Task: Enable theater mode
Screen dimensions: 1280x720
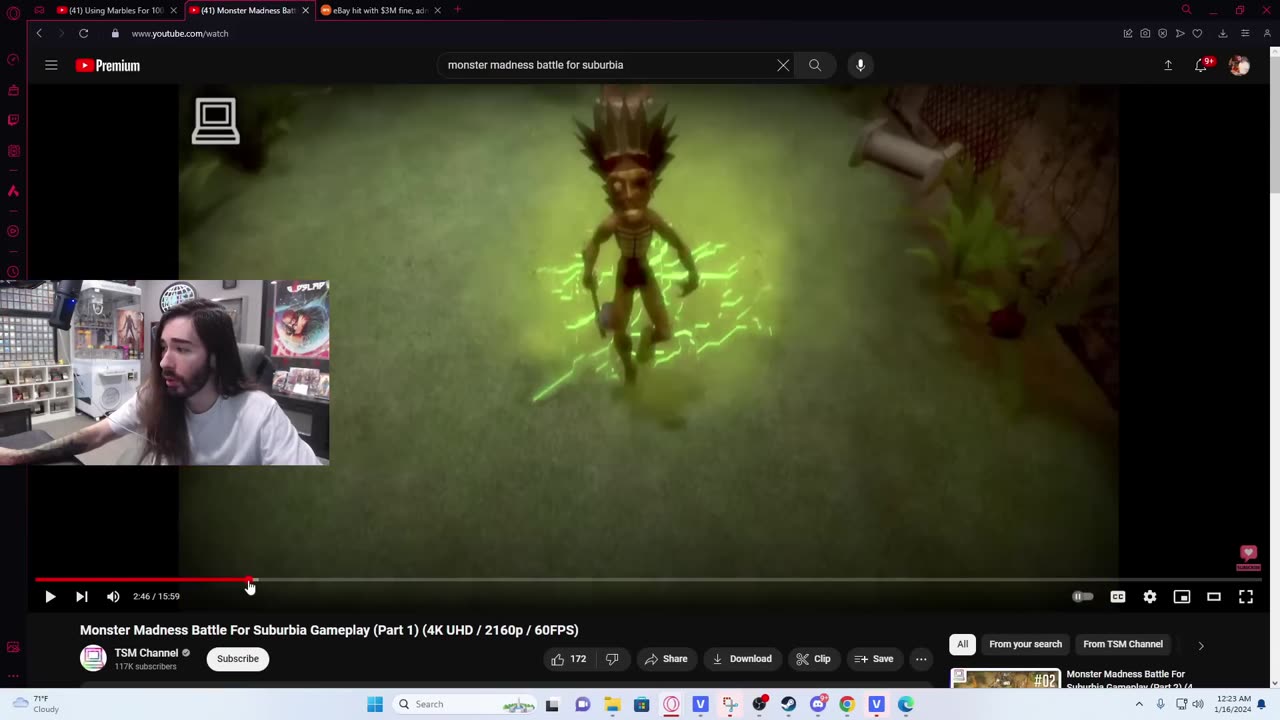Action: (1214, 596)
